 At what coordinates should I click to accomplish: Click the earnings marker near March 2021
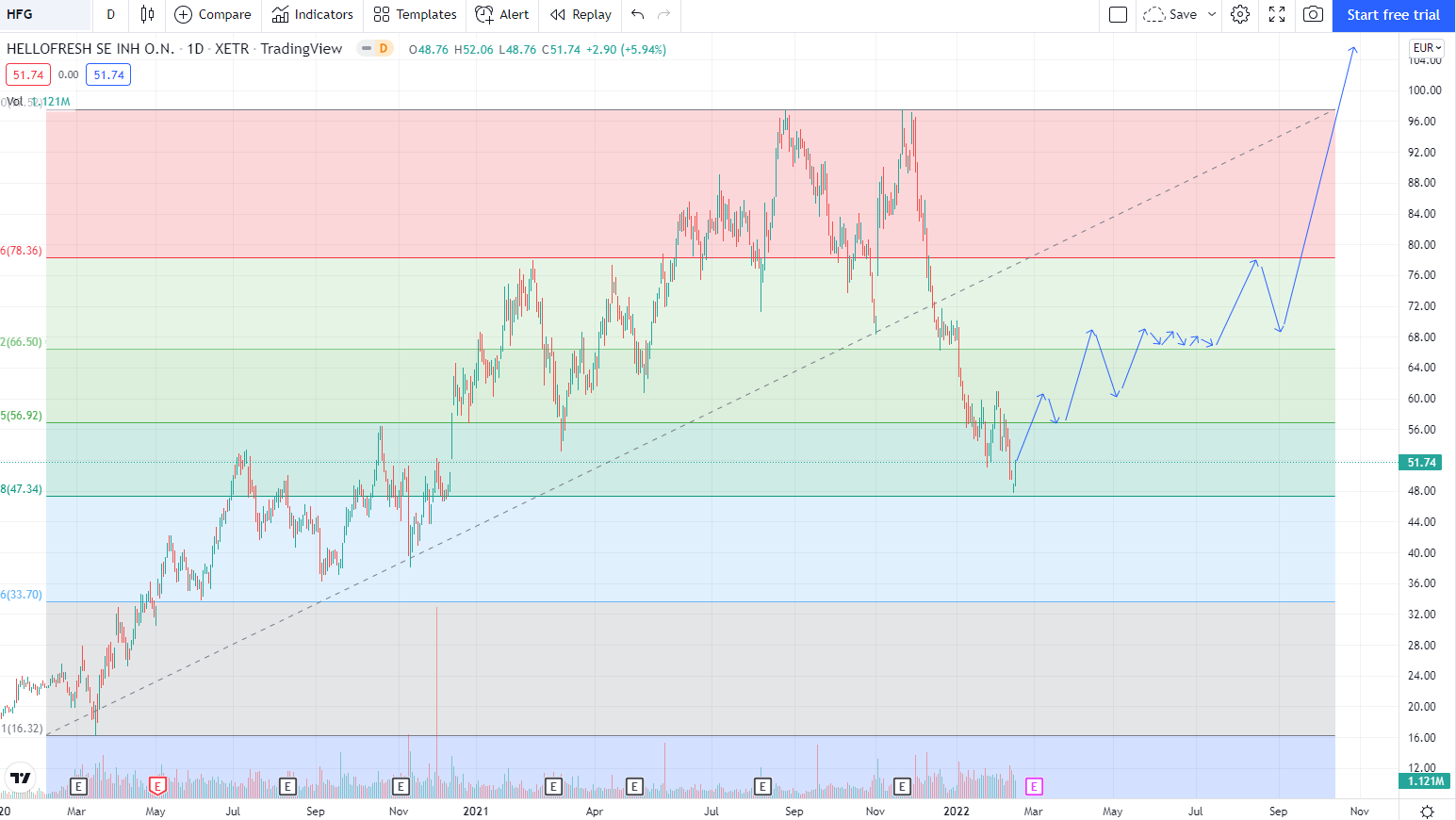click(x=553, y=786)
